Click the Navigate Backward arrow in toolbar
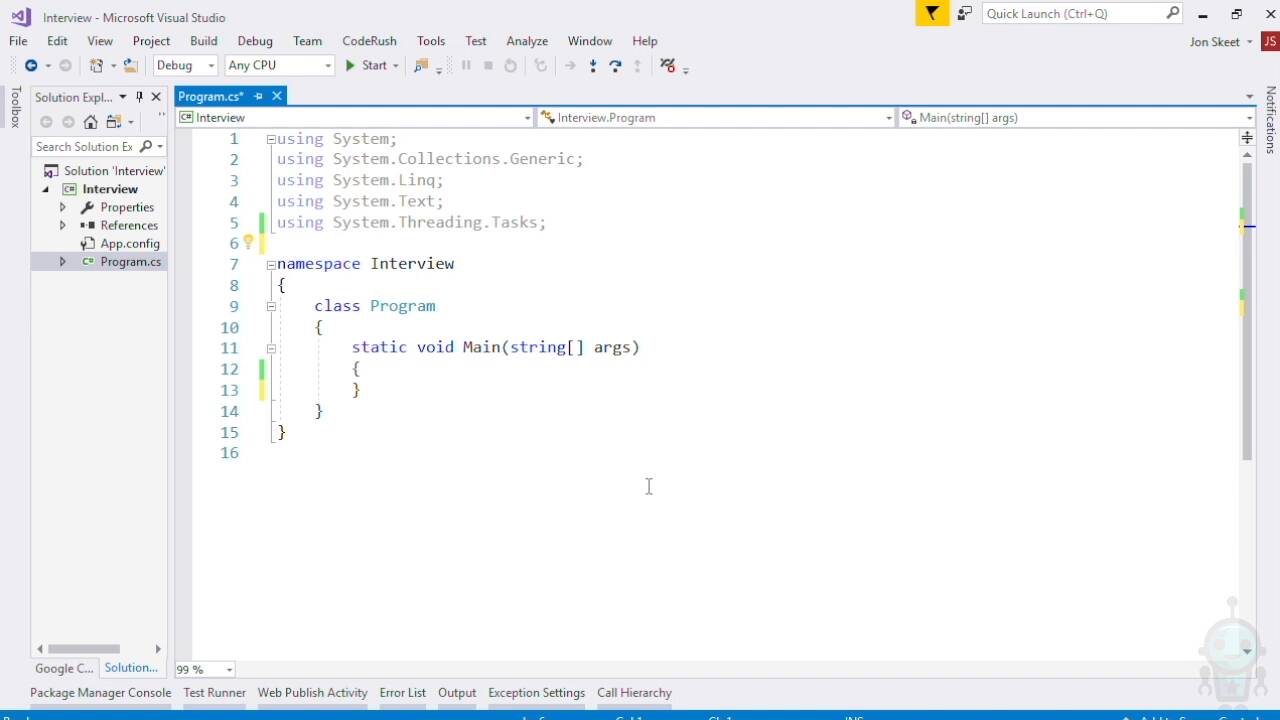The image size is (1280, 720). click(31, 66)
